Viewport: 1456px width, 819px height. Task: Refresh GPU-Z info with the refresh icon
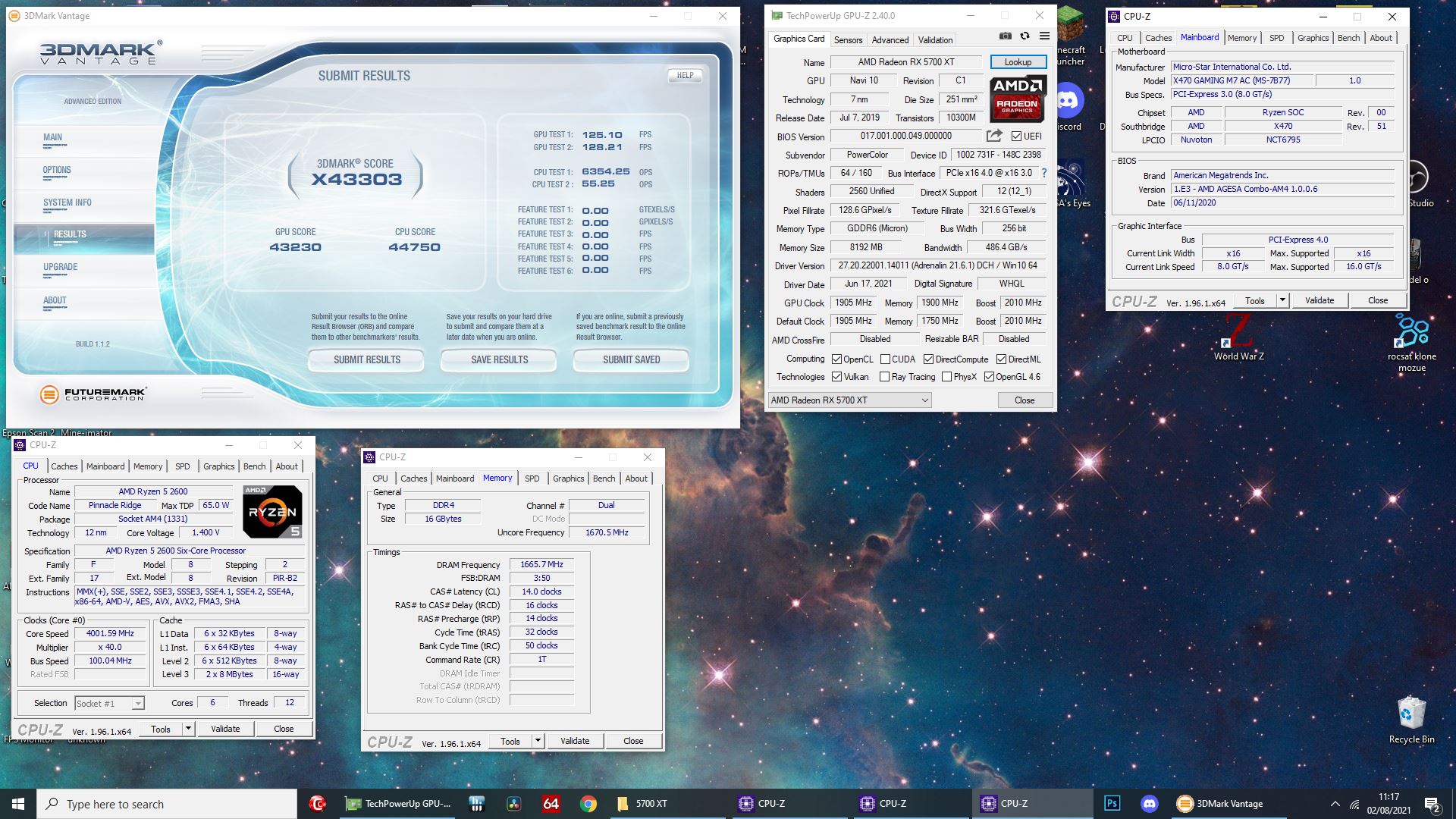[x=1025, y=36]
